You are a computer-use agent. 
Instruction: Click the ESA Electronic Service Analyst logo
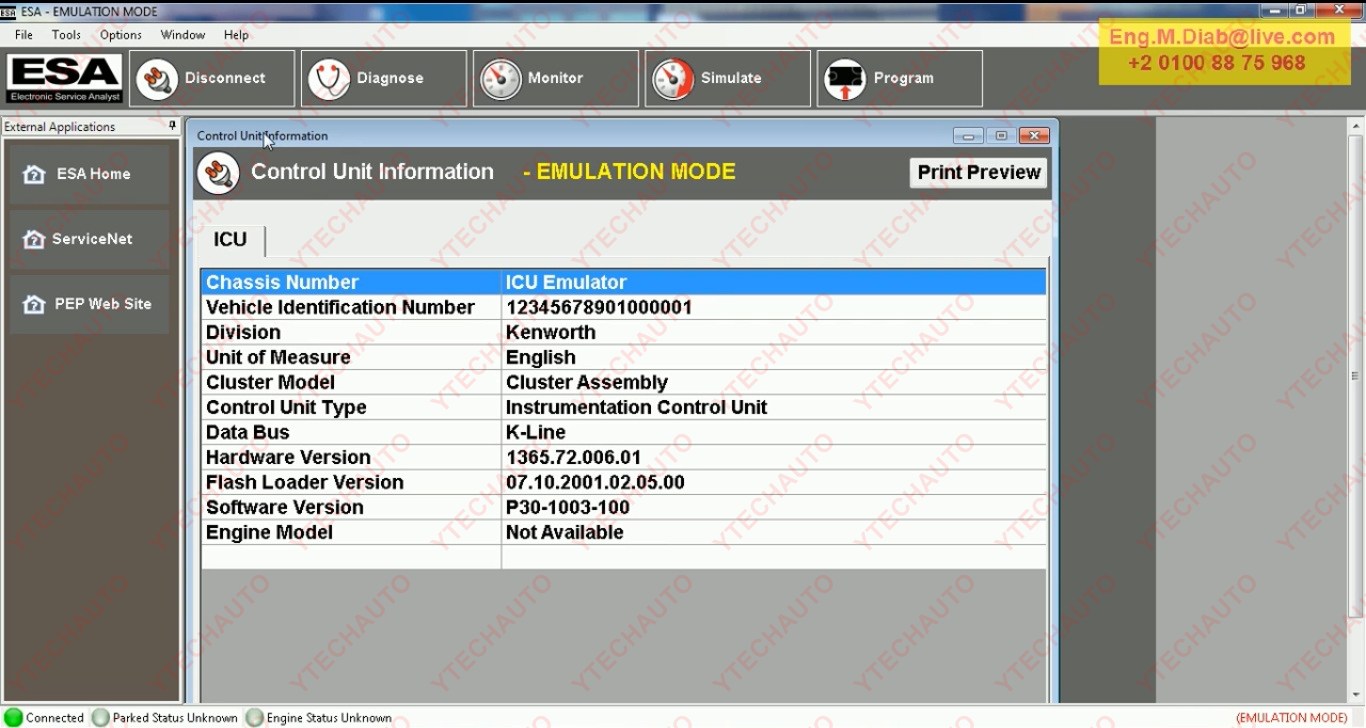(x=63, y=78)
